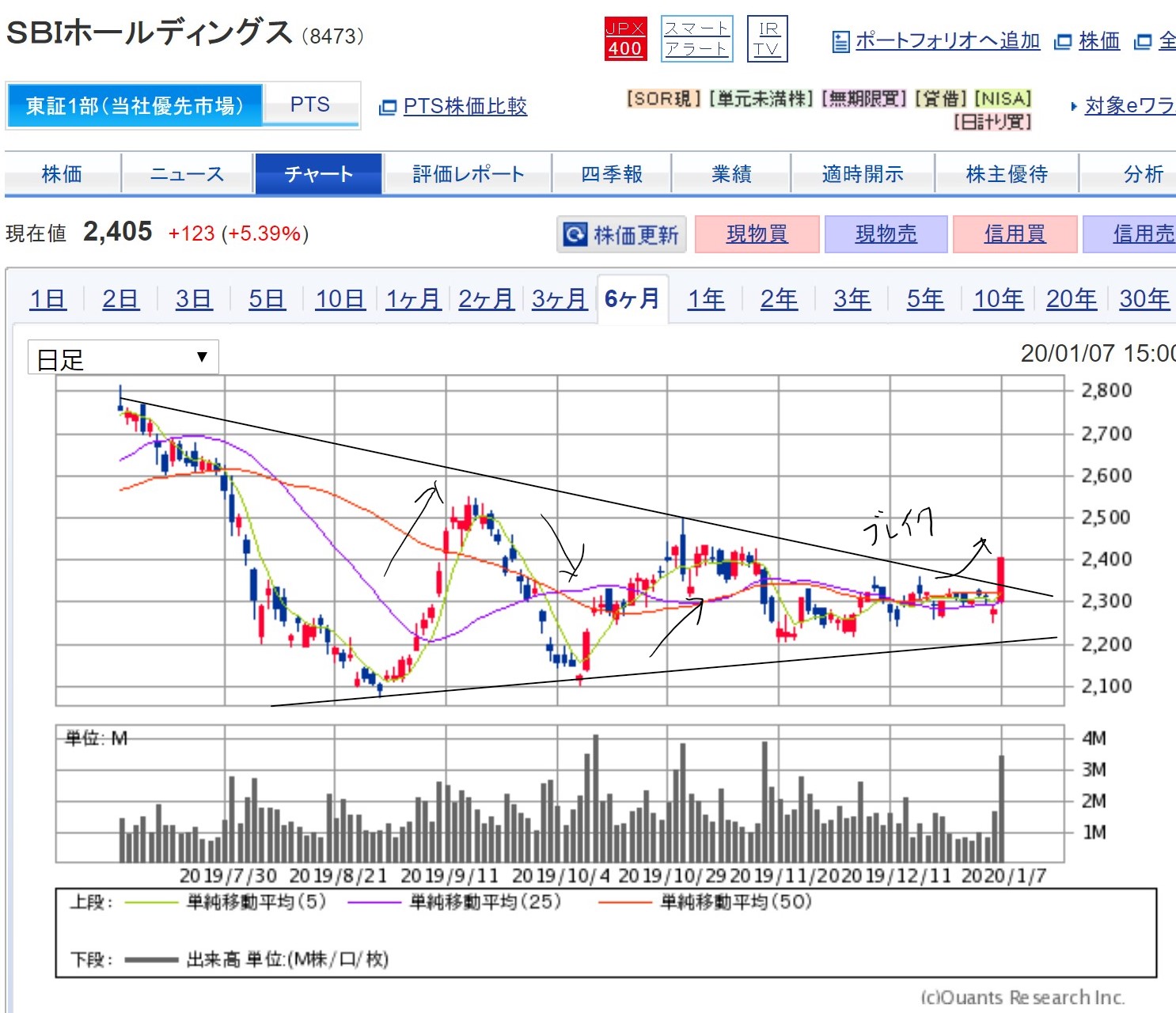Screen dimensions: 1176x1013
Task: Click the 単純移動平均(25) legend entry
Action: pos(453,902)
